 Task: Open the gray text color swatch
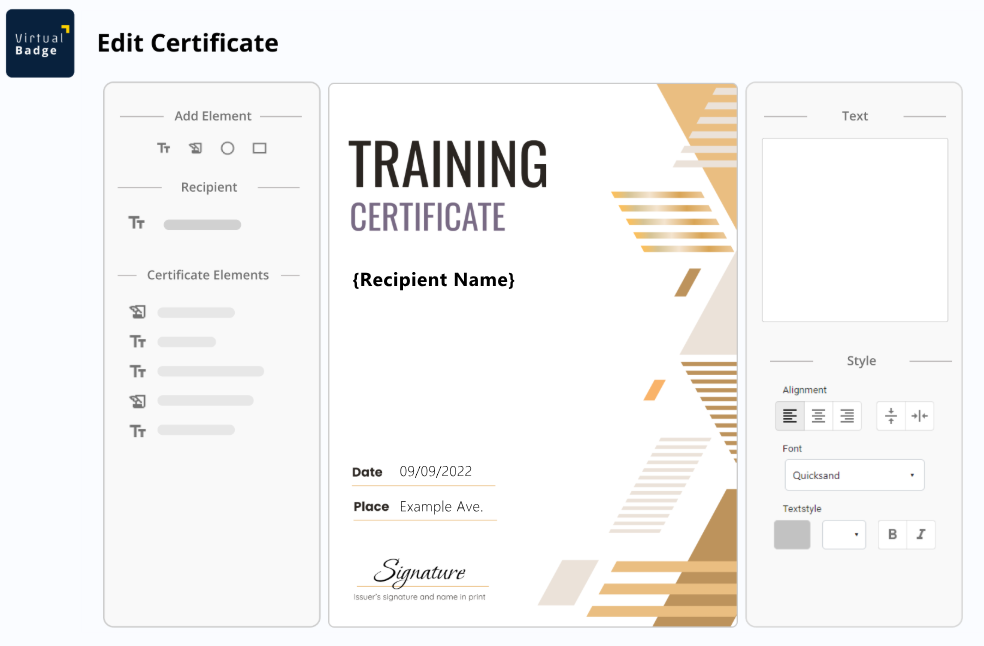tap(792, 535)
